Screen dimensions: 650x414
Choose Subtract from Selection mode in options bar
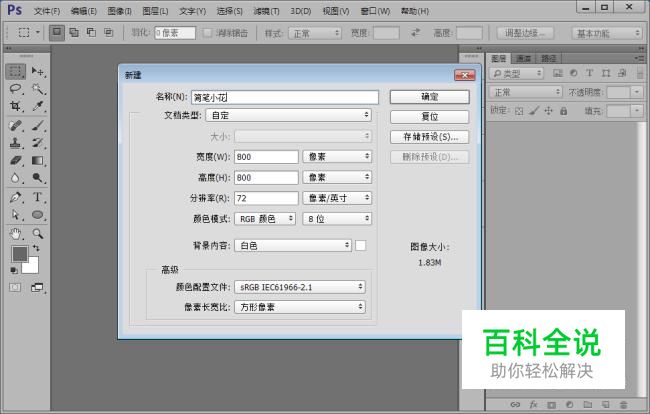coord(91,32)
